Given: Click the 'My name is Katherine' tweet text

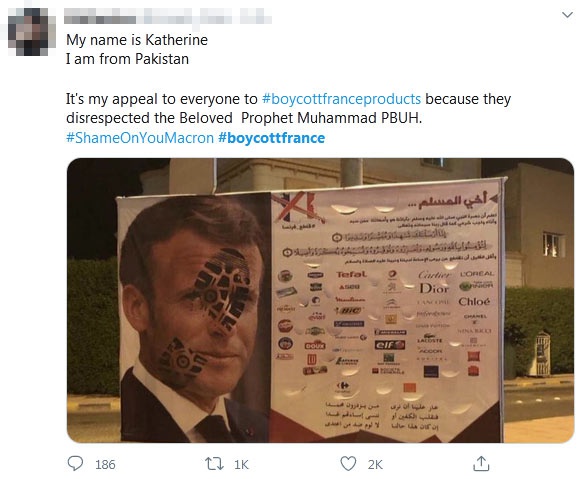Looking at the screenshot, I should tap(137, 40).
